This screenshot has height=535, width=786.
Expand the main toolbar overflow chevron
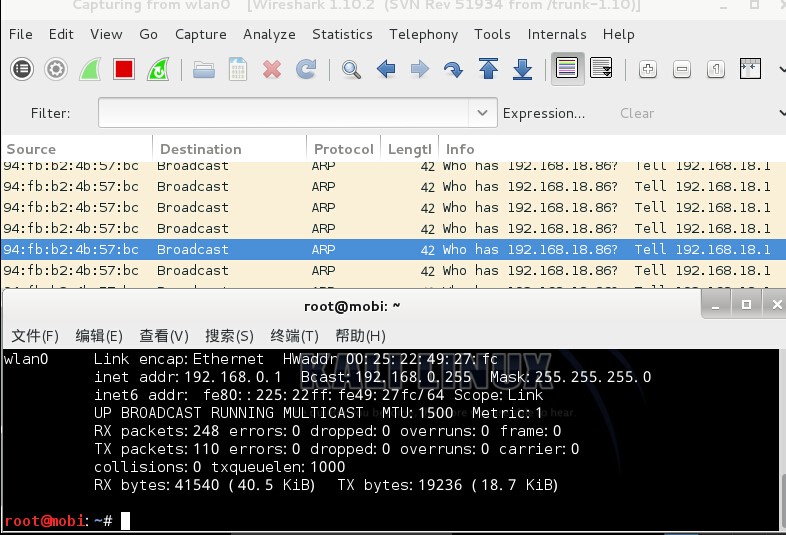(x=780, y=70)
